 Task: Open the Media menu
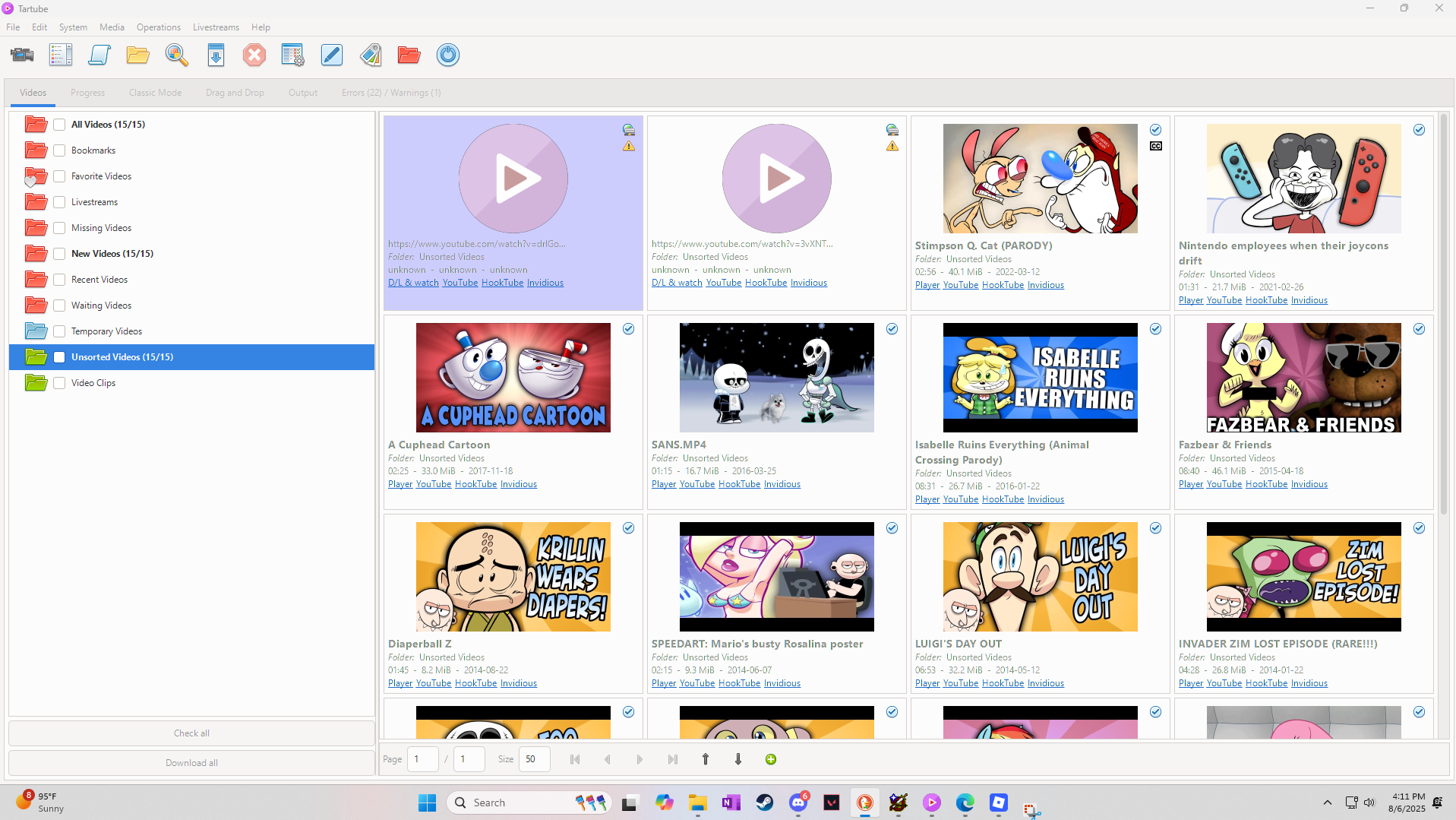pos(112,27)
